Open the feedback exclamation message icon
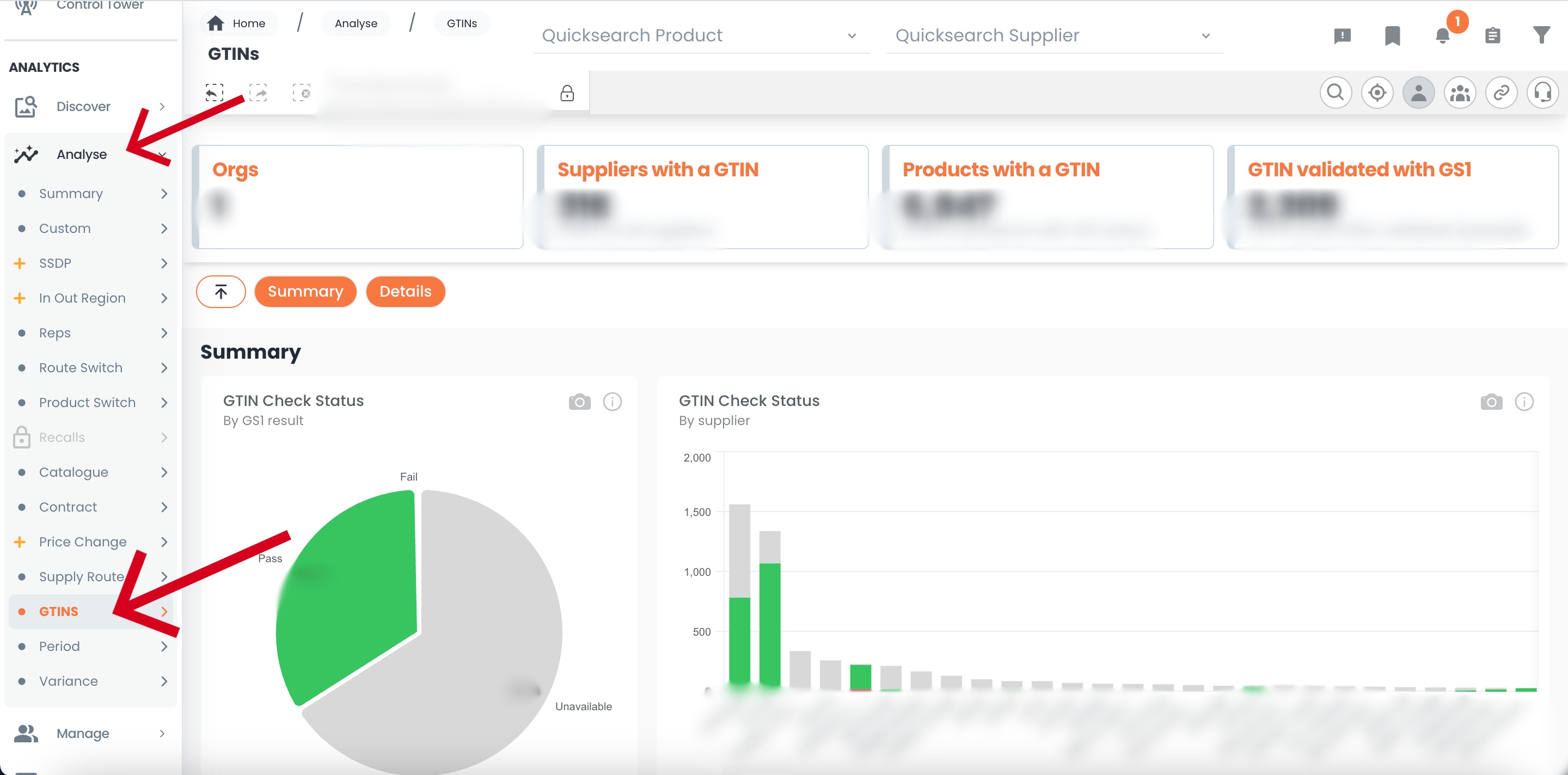This screenshot has width=1568, height=775. pyautogui.click(x=1342, y=36)
